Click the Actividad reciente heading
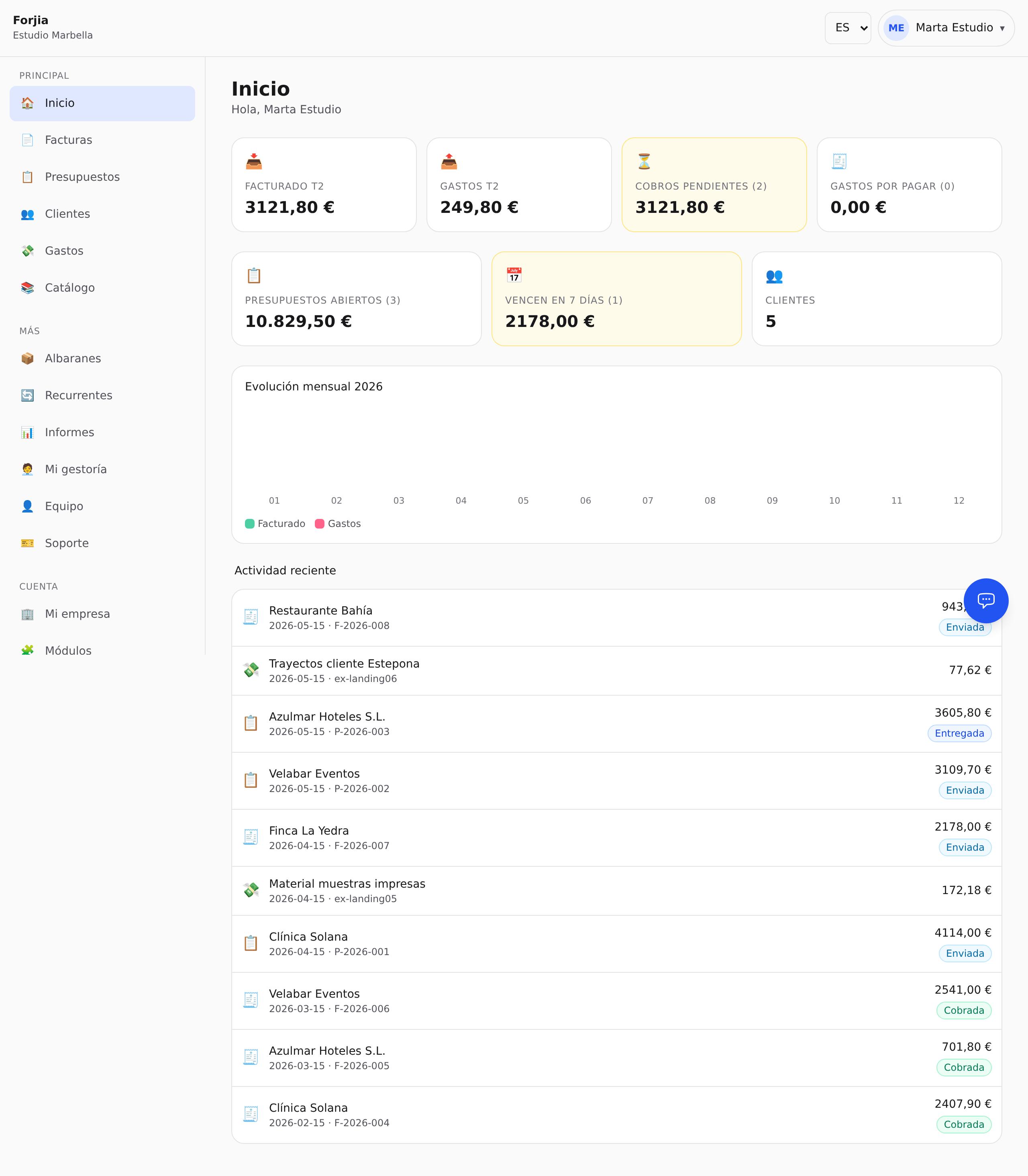This screenshot has width=1028, height=1176. (285, 571)
